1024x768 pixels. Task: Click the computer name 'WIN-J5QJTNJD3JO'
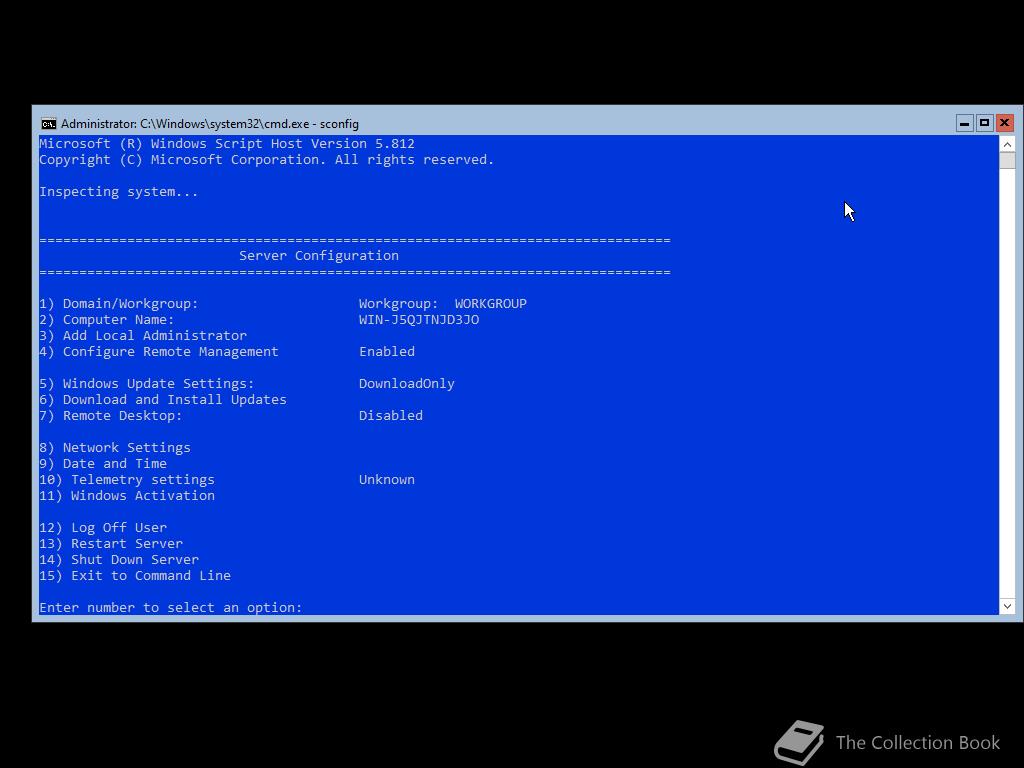(419, 320)
